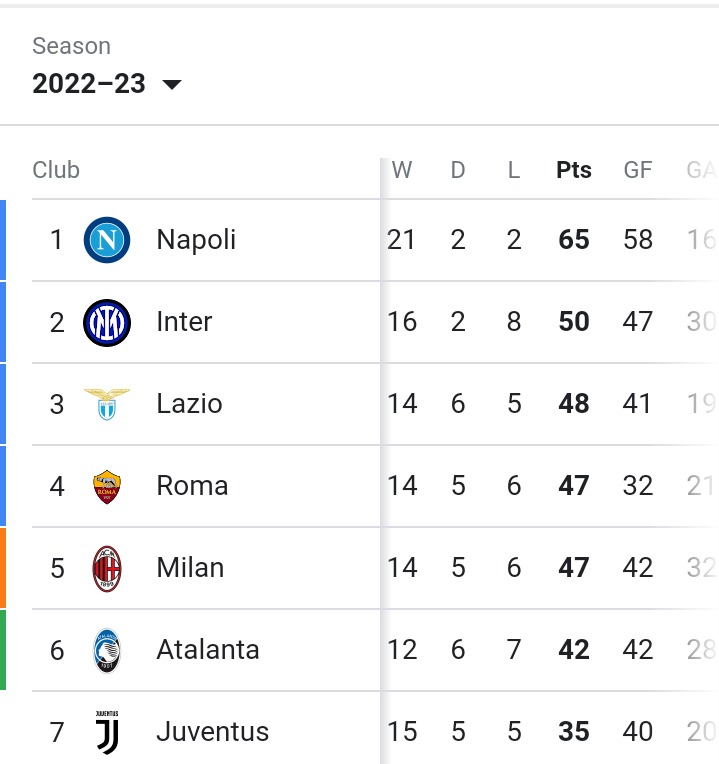Screen dimensions: 719x764
Task: Click the W column header
Action: pyautogui.click(x=402, y=170)
